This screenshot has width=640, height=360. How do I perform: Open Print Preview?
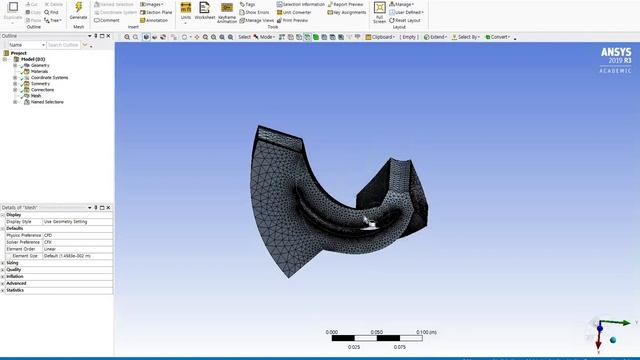point(292,20)
